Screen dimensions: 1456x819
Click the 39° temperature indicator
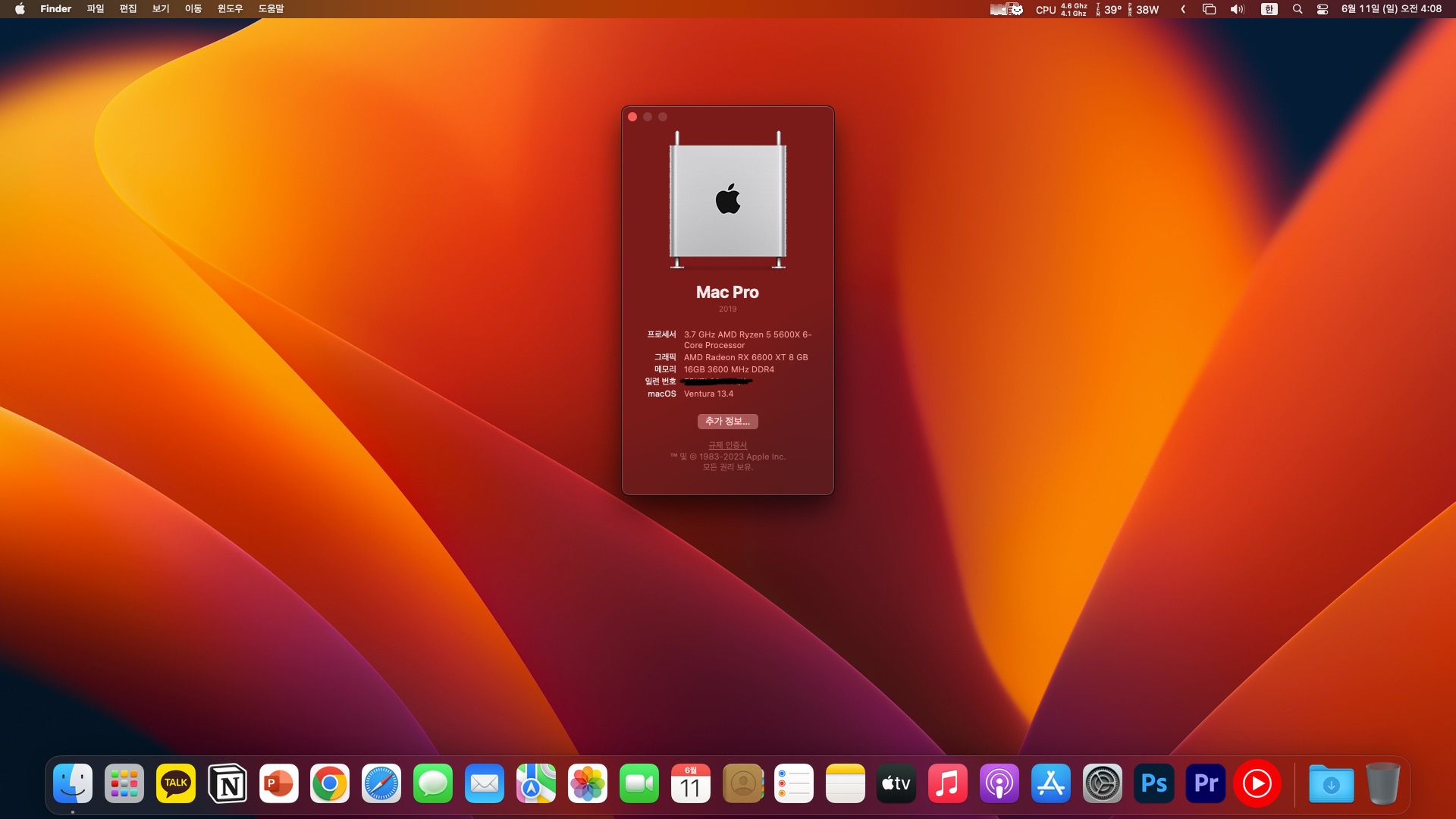pyautogui.click(x=1109, y=9)
